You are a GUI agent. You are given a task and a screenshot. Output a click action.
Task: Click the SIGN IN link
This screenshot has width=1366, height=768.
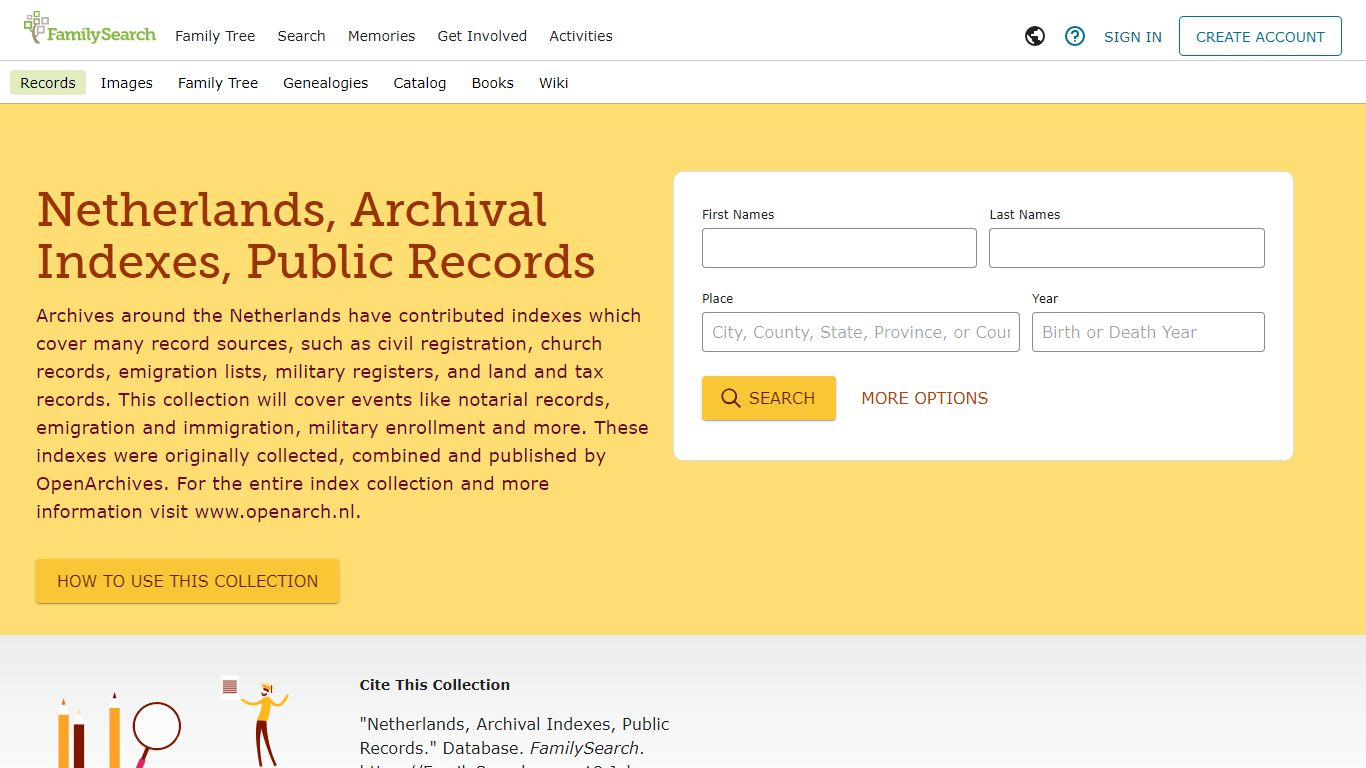[x=1133, y=37]
